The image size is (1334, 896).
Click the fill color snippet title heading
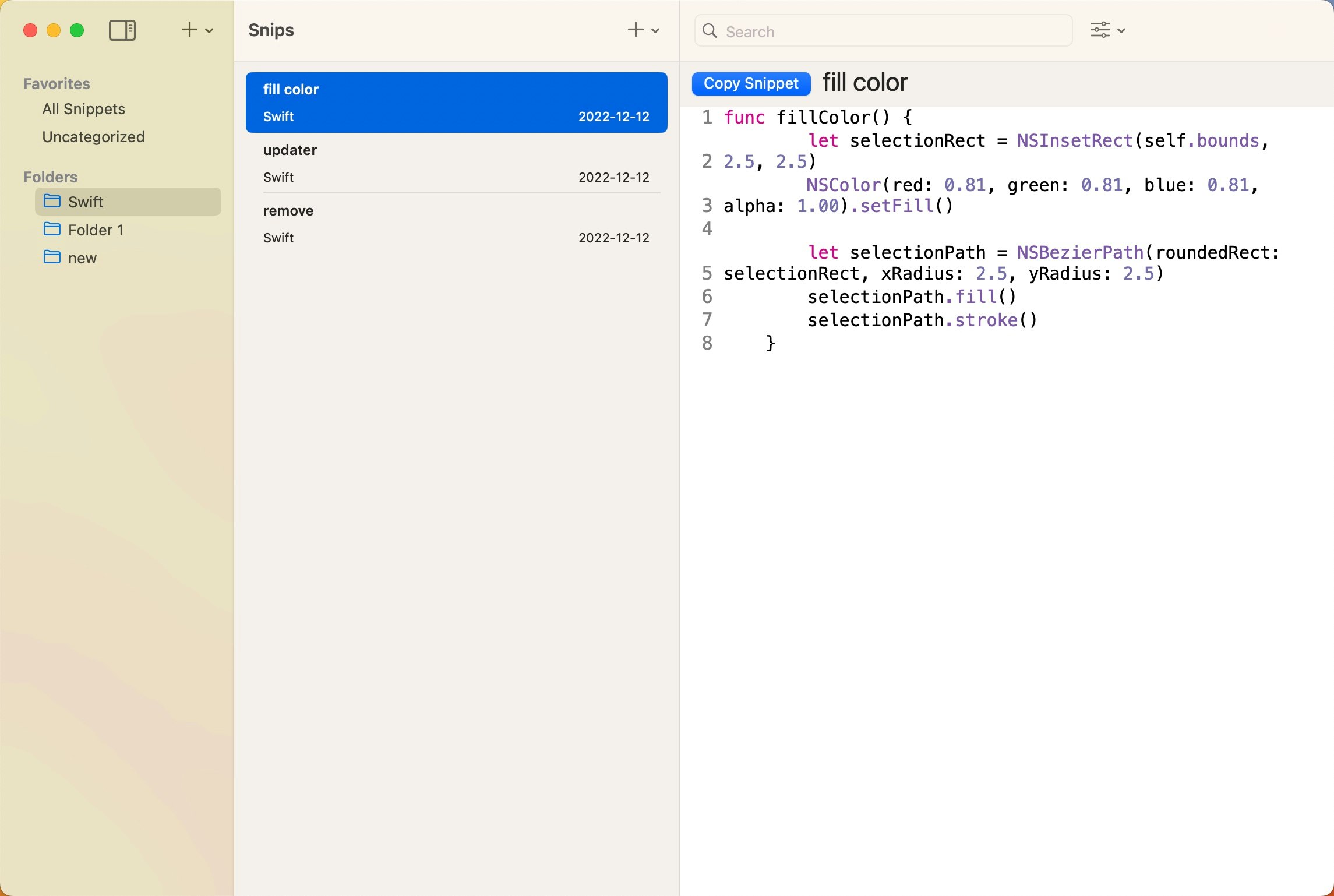pos(864,83)
